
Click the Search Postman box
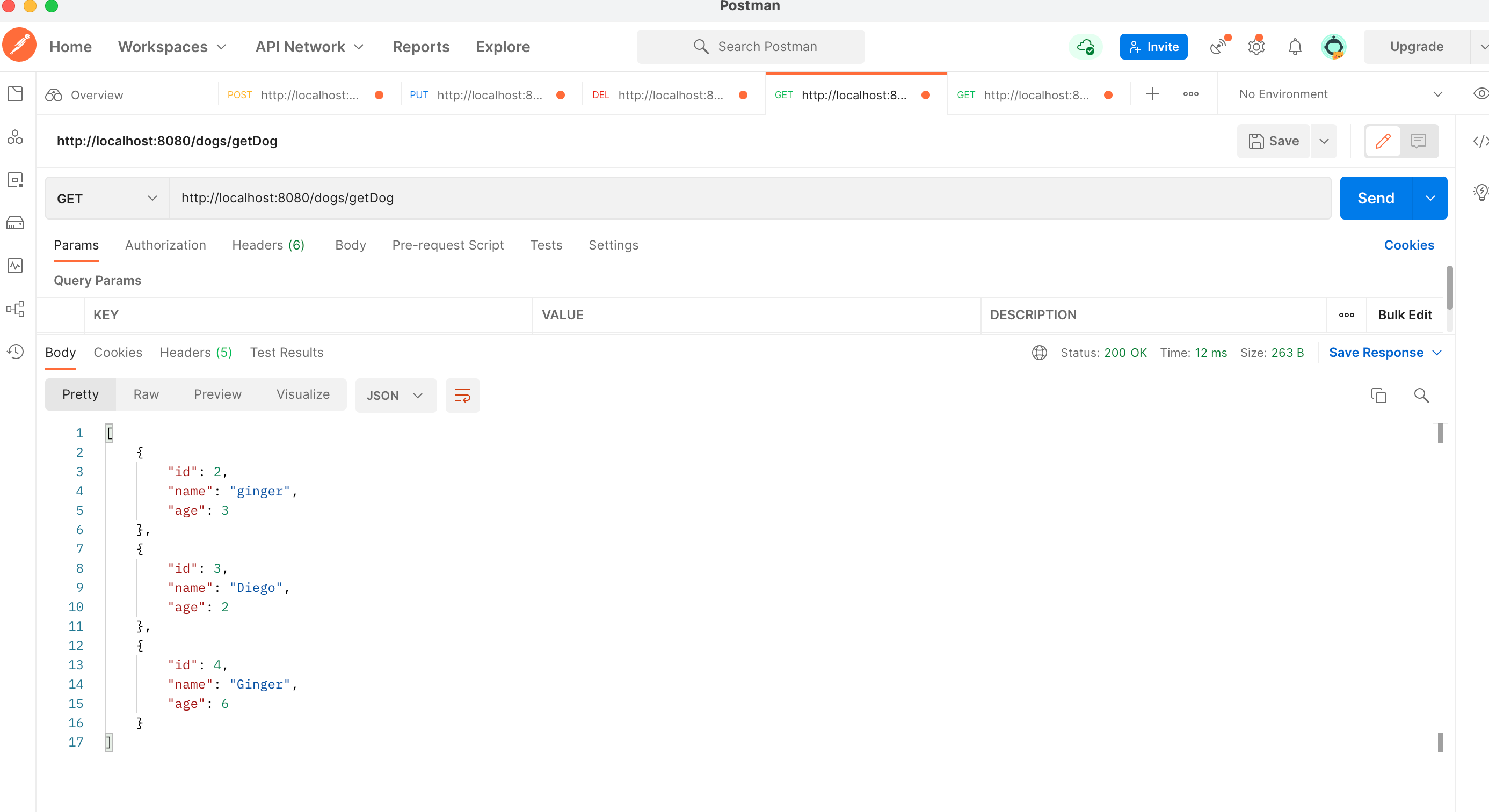[x=751, y=46]
